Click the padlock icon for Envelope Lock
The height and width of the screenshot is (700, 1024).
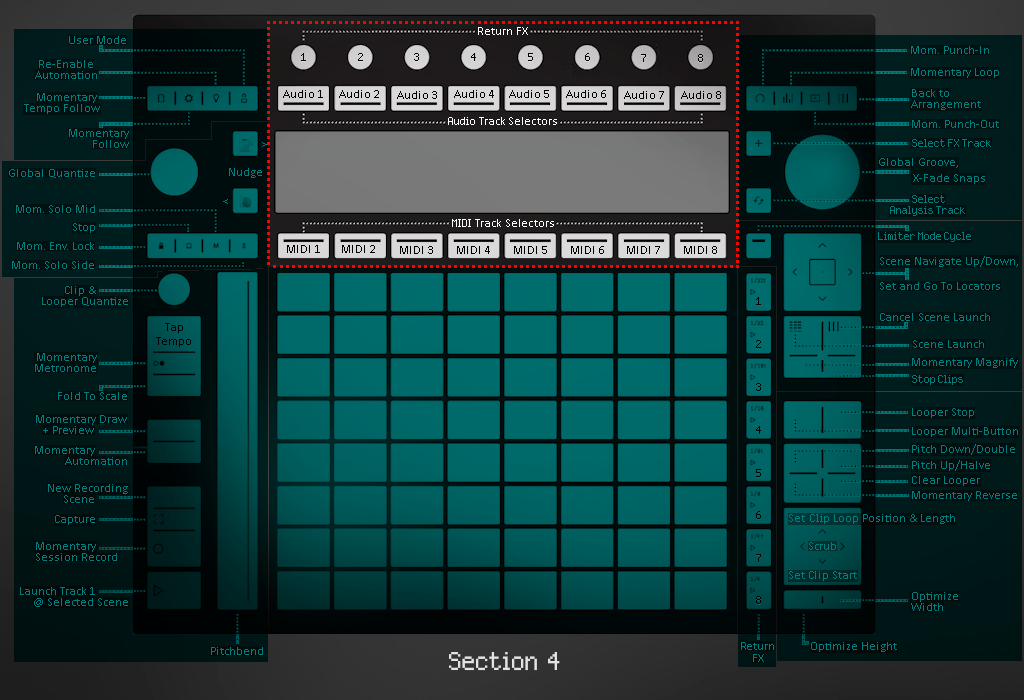tap(161, 245)
